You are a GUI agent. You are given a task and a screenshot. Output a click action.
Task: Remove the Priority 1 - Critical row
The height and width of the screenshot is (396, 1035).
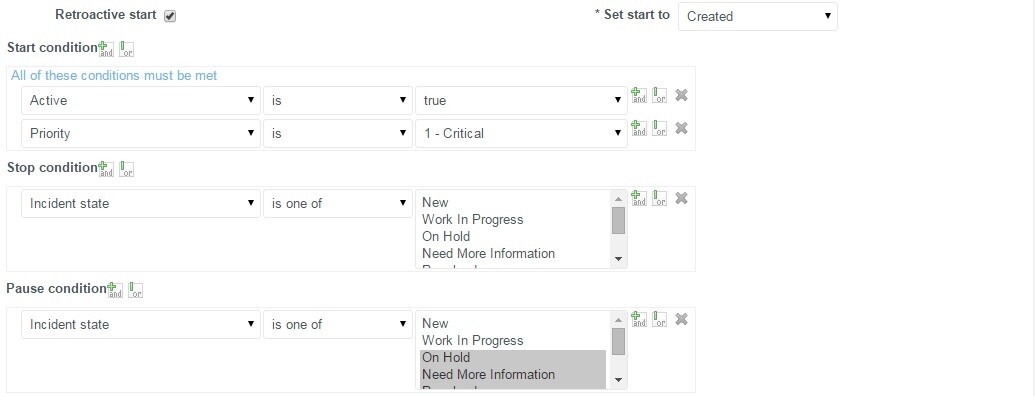tap(681, 128)
